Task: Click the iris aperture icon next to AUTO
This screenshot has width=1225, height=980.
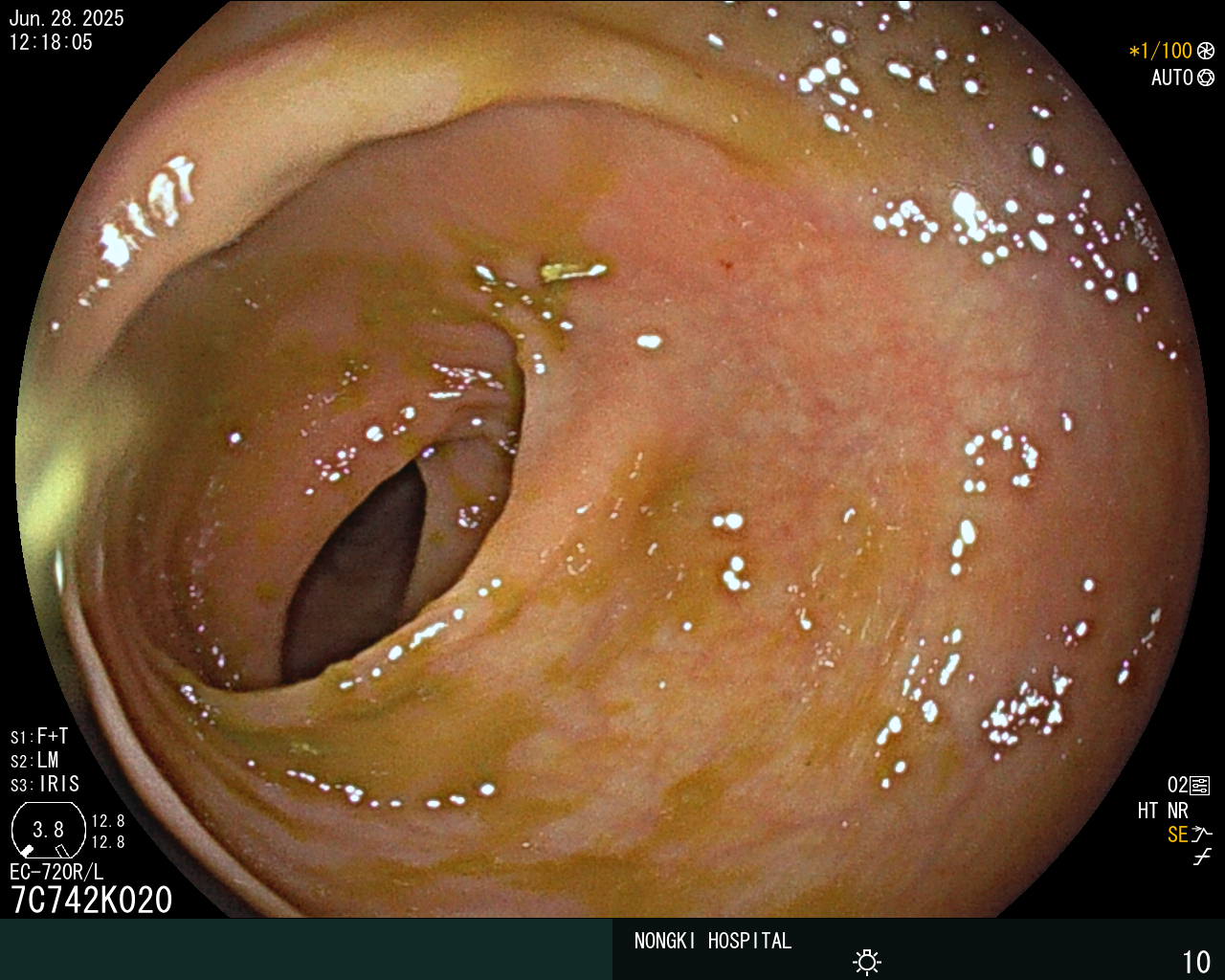Action: (1206, 78)
